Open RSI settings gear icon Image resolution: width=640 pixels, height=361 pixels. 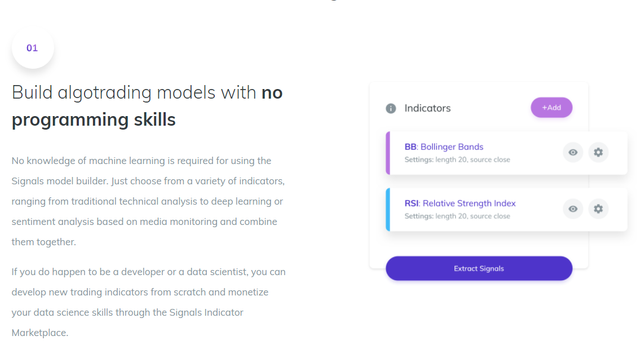pyautogui.click(x=598, y=209)
